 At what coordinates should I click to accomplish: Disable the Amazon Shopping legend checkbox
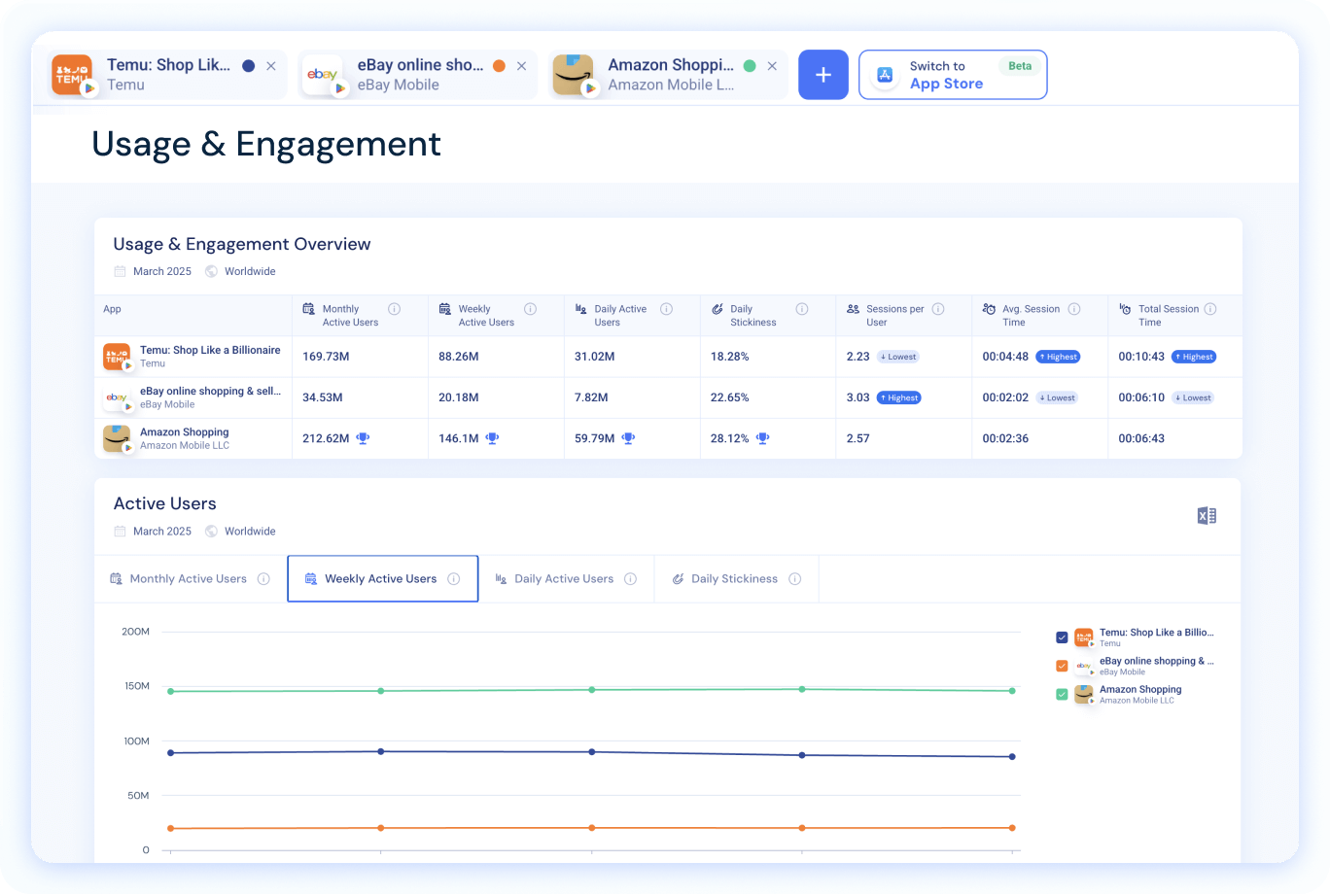tap(1062, 694)
